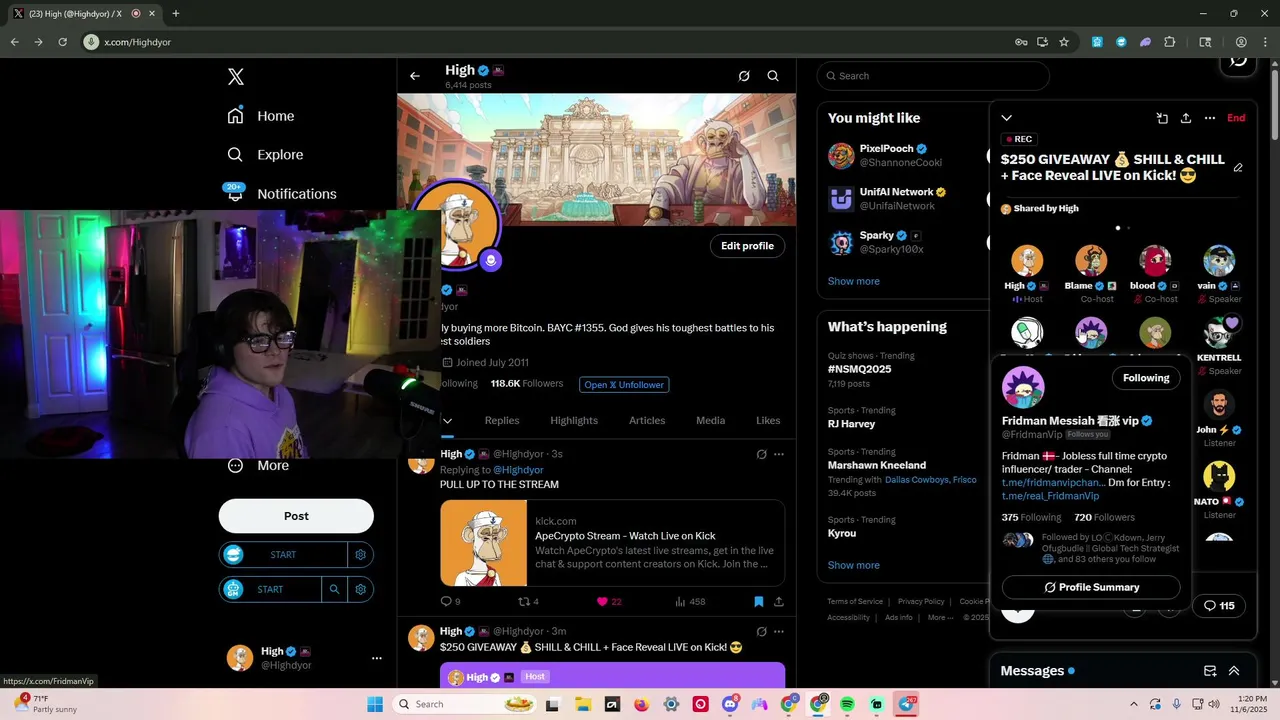Open File Explorer from the Windows taskbar
This screenshot has height=720, width=1280.
(582, 704)
